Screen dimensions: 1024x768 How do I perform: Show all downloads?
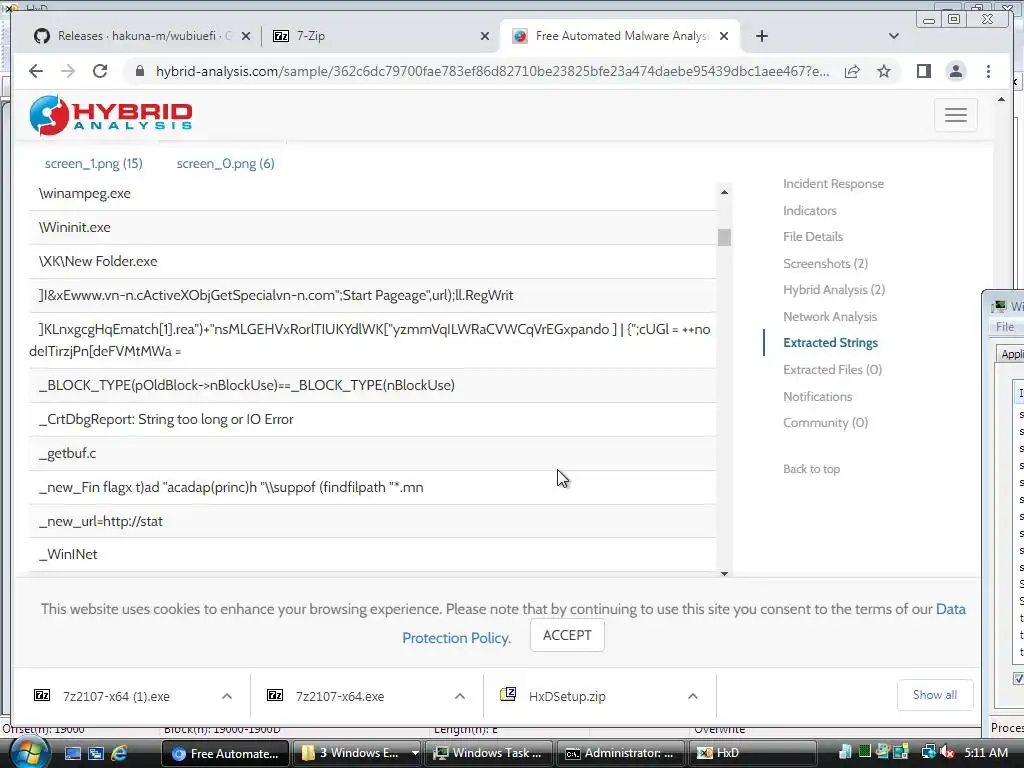935,695
